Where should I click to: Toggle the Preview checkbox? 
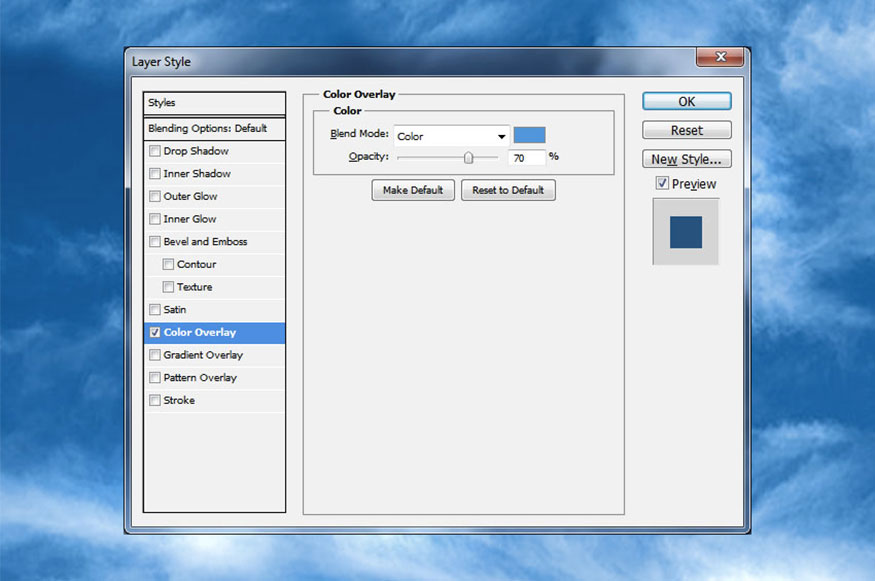point(662,183)
